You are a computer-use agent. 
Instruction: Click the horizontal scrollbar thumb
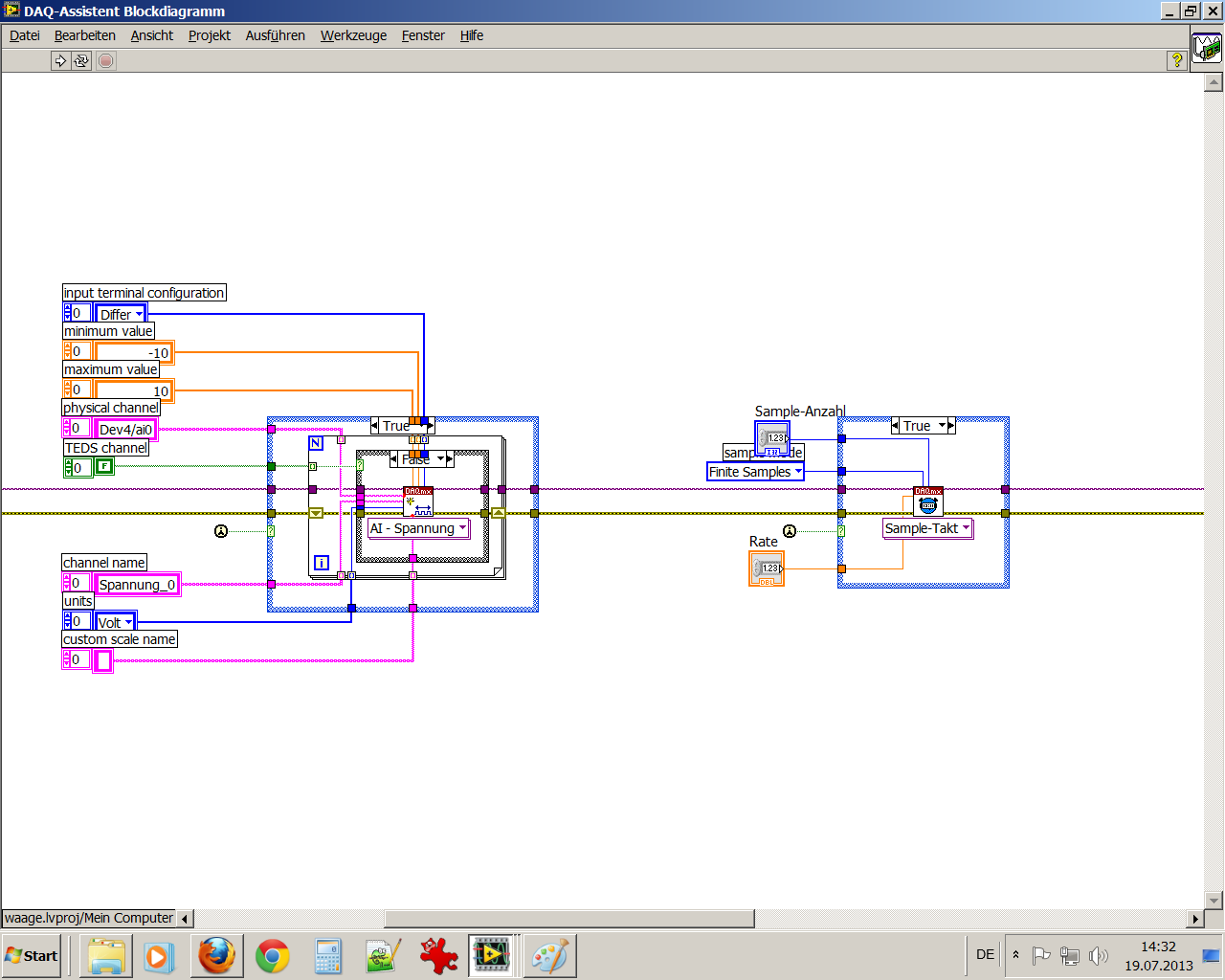coord(569,919)
